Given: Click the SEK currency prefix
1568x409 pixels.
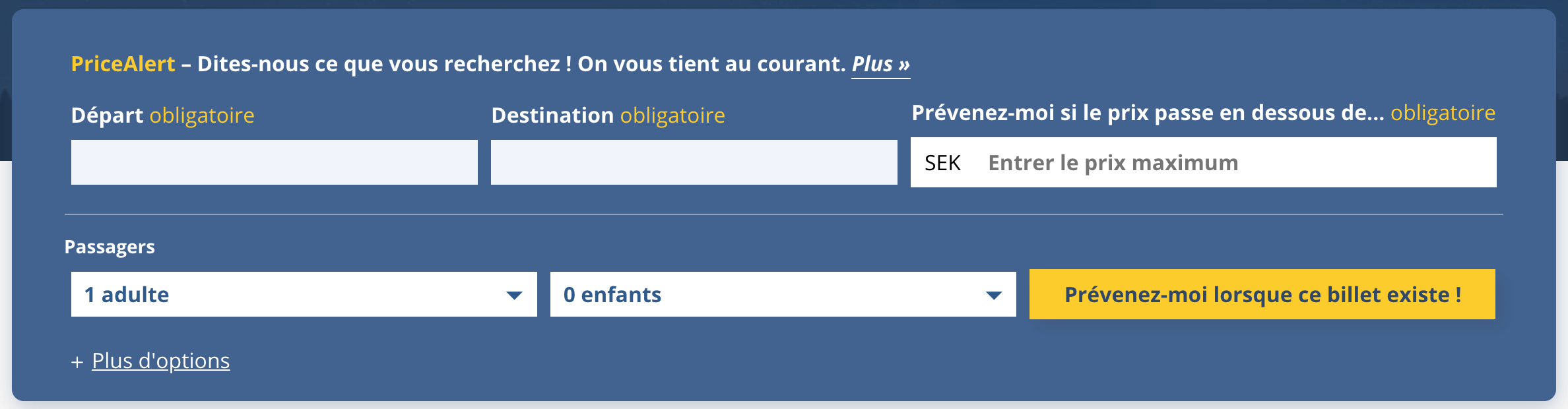Looking at the screenshot, I should click(x=942, y=163).
